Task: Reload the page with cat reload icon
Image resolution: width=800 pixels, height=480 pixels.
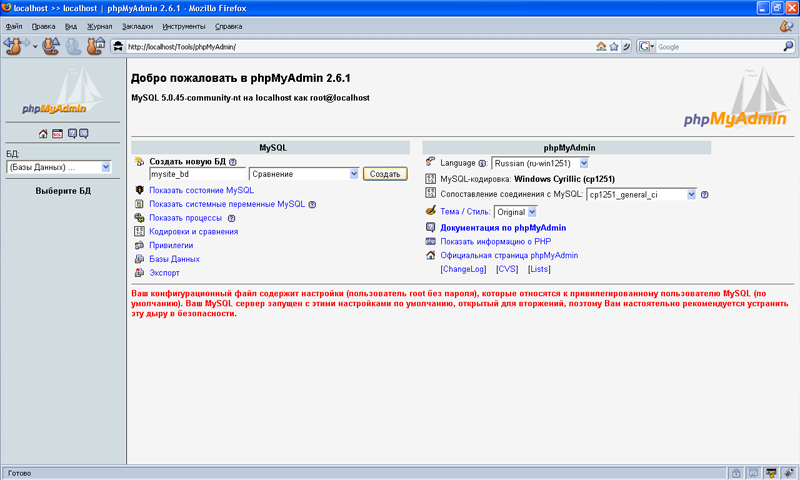Action: click(51, 46)
